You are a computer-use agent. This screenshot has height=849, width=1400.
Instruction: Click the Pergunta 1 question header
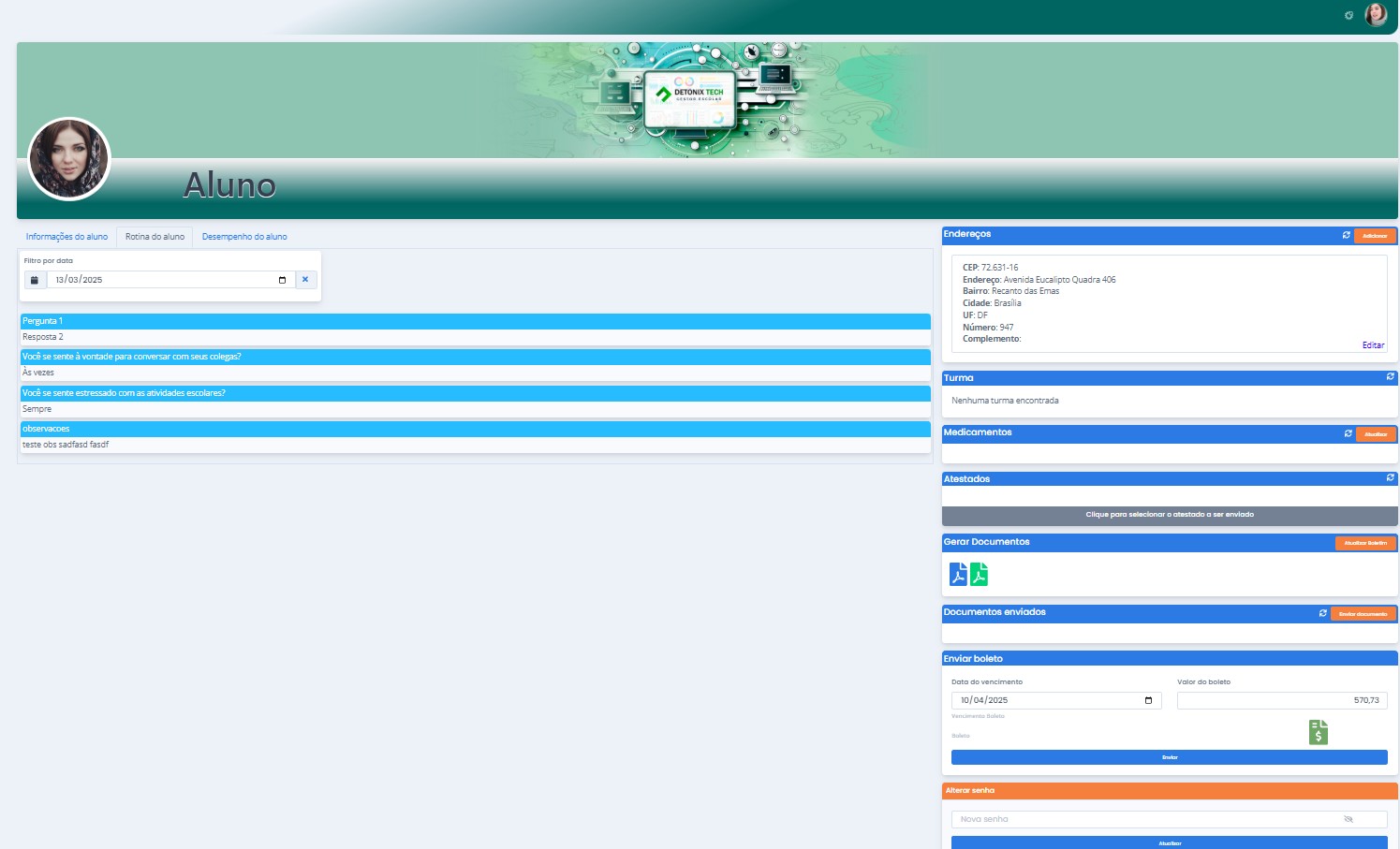(x=476, y=321)
